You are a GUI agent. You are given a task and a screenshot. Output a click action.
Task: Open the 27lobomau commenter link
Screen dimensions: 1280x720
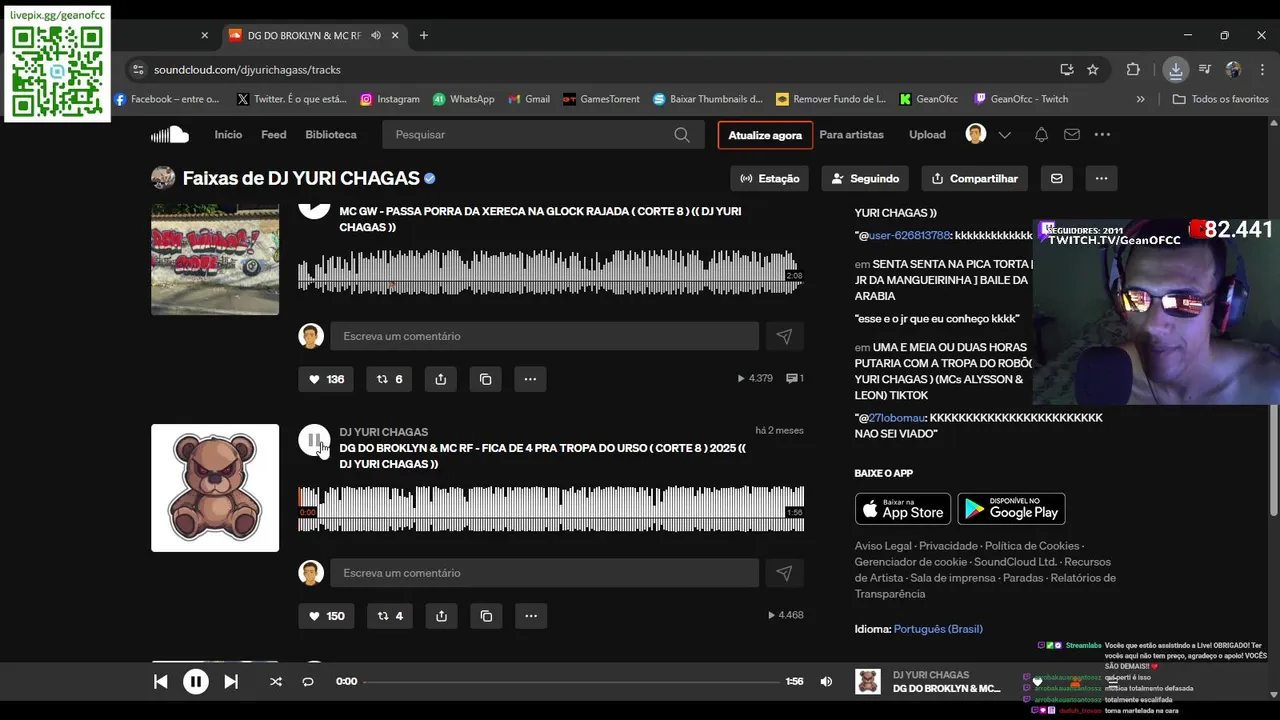pos(897,418)
